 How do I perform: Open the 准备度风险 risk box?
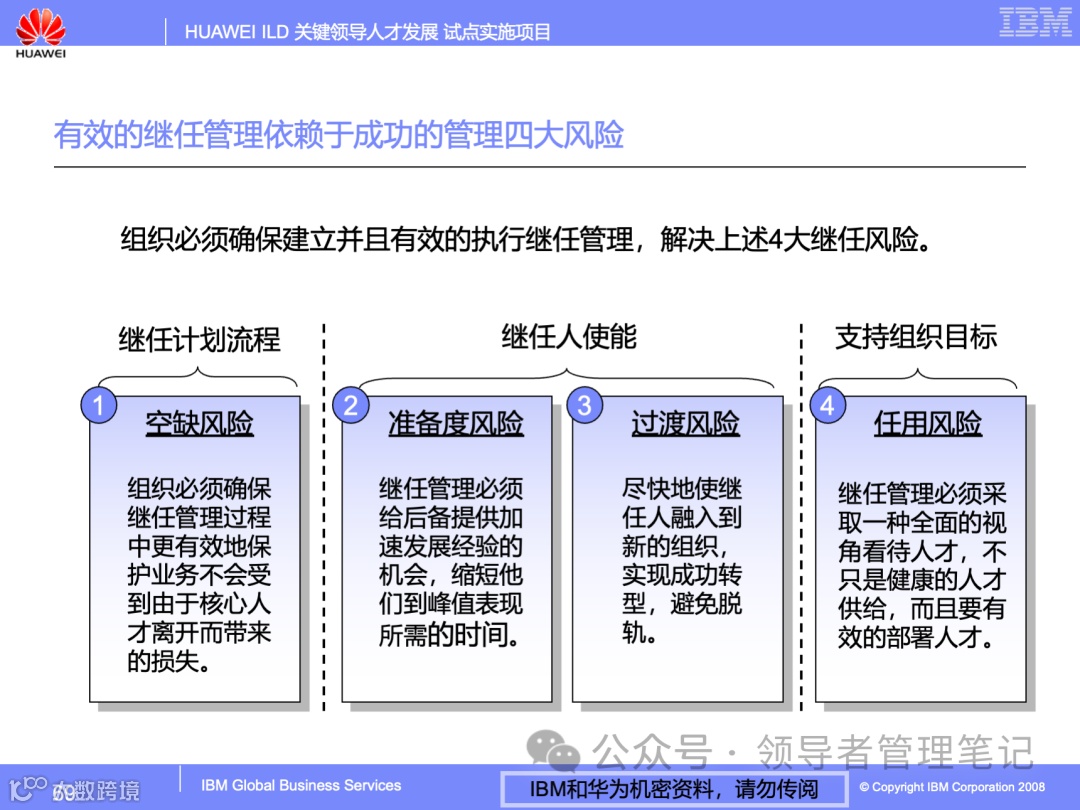pos(449,550)
